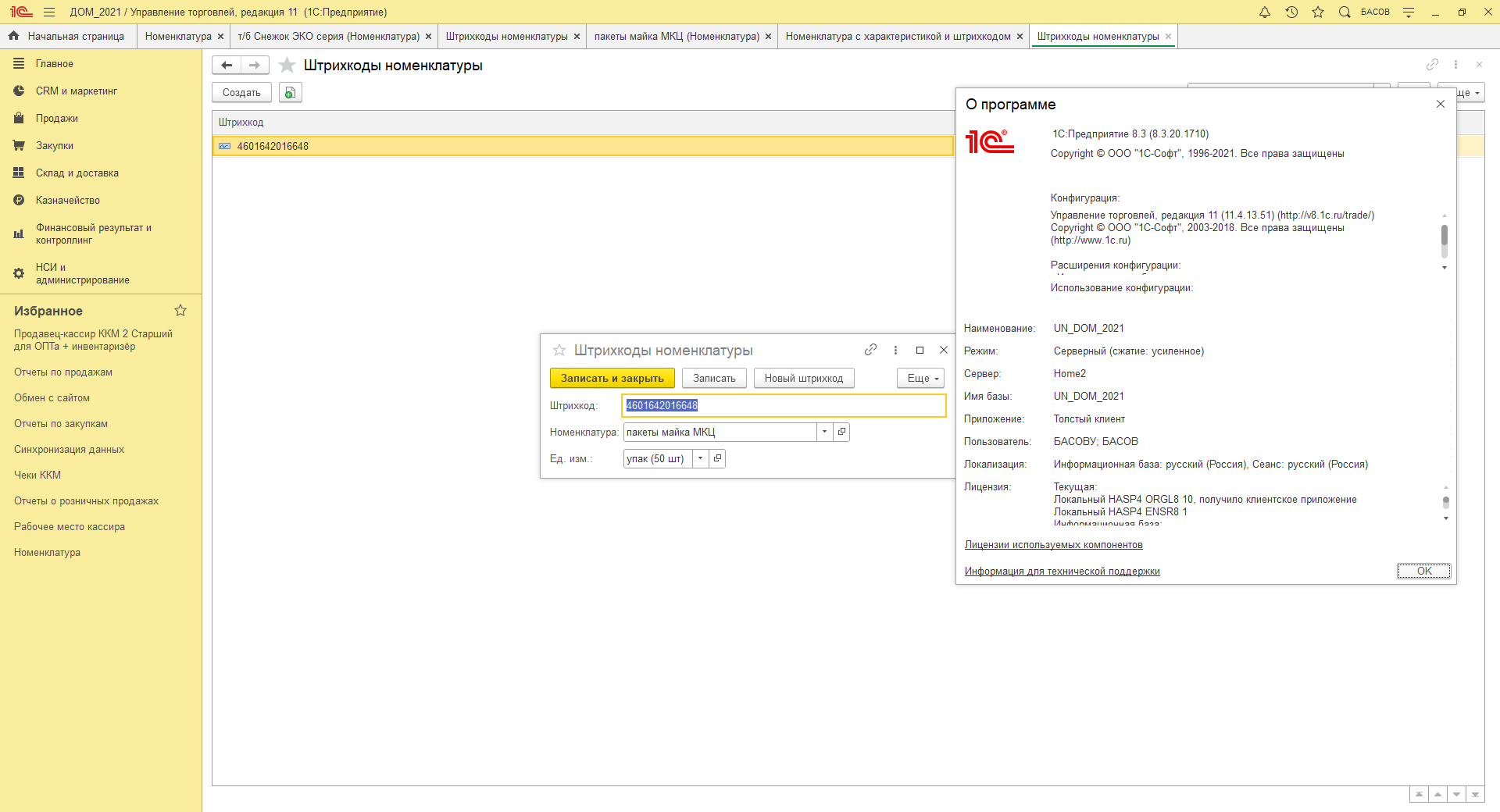Viewport: 1500px width, 812px height.
Task: Navigate forward with right arrow
Action: (255, 65)
